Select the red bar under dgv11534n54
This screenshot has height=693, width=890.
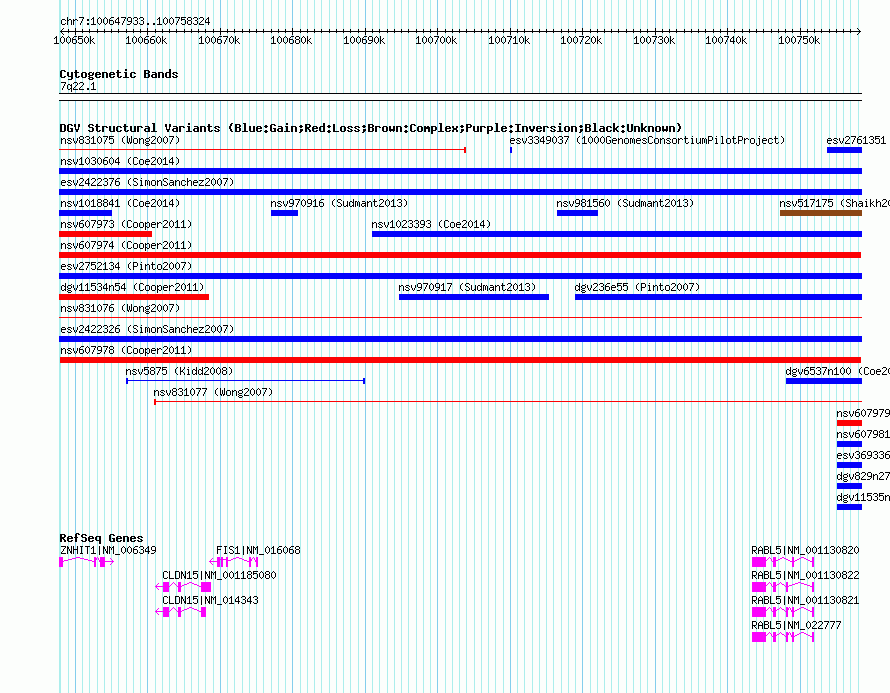click(134, 297)
